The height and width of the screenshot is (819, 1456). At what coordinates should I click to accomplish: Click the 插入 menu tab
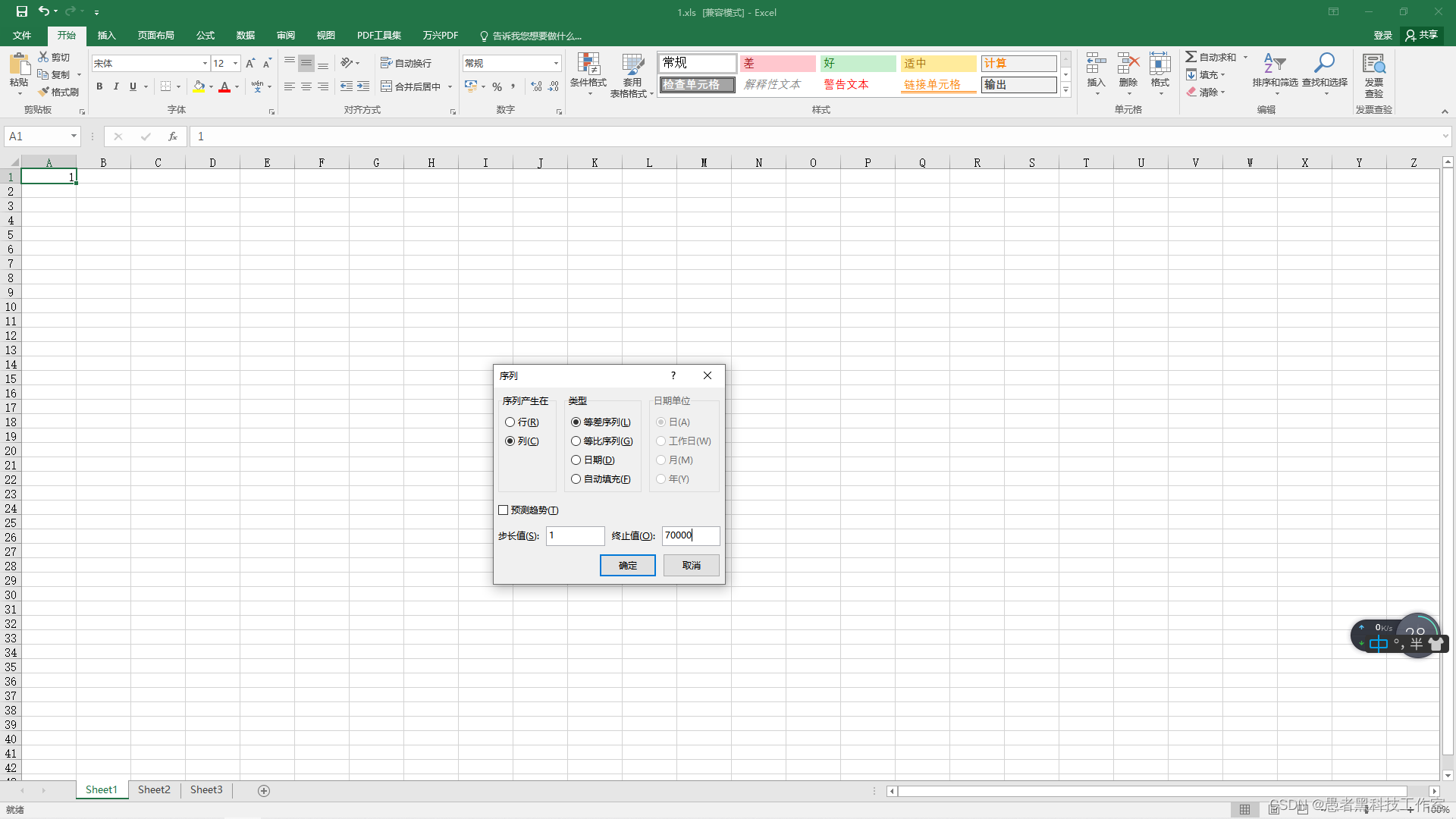107,36
